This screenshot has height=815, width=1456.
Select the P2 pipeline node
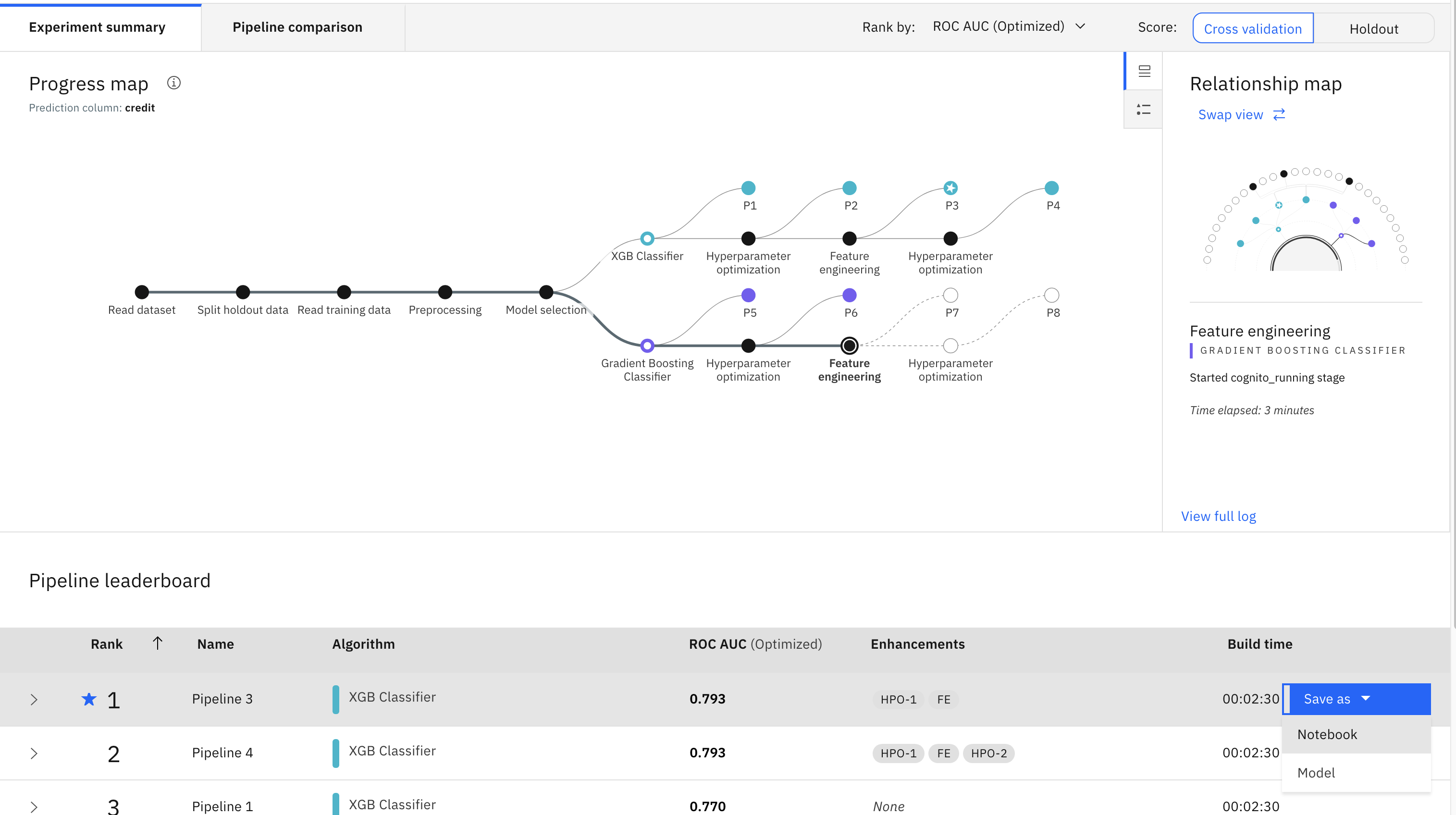(850, 187)
